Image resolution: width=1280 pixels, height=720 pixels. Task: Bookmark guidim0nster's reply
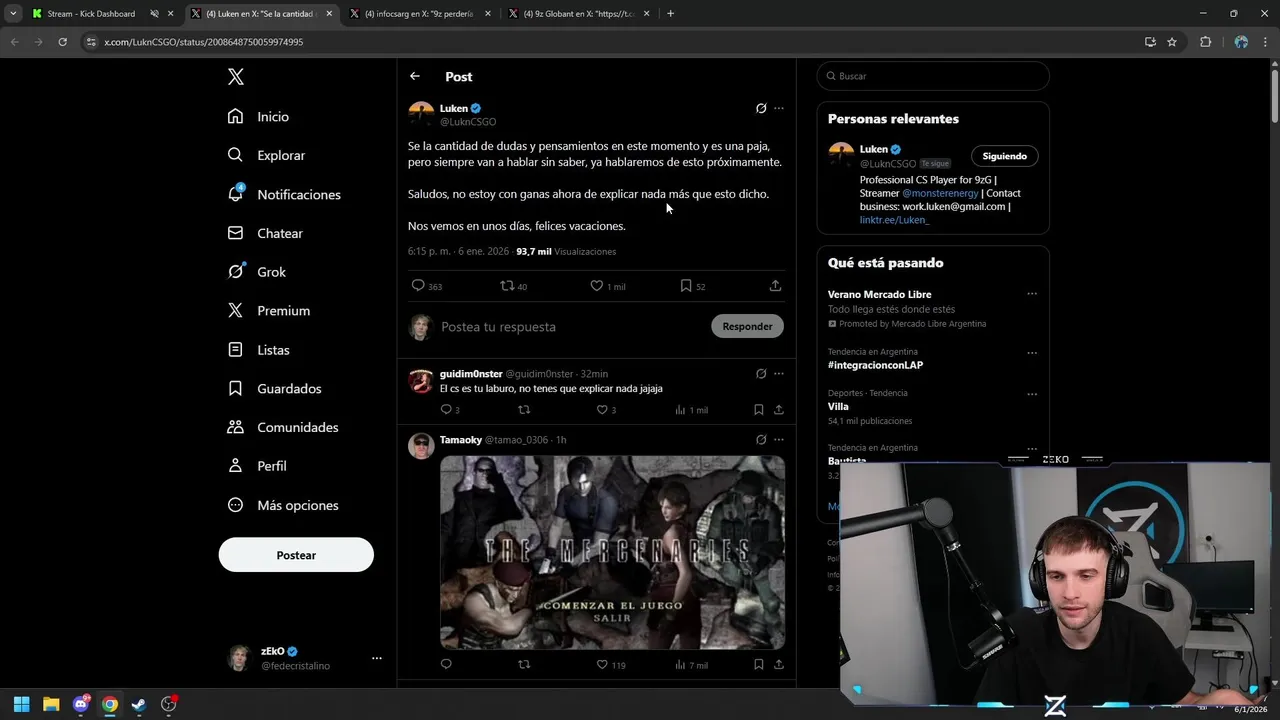coord(759,410)
